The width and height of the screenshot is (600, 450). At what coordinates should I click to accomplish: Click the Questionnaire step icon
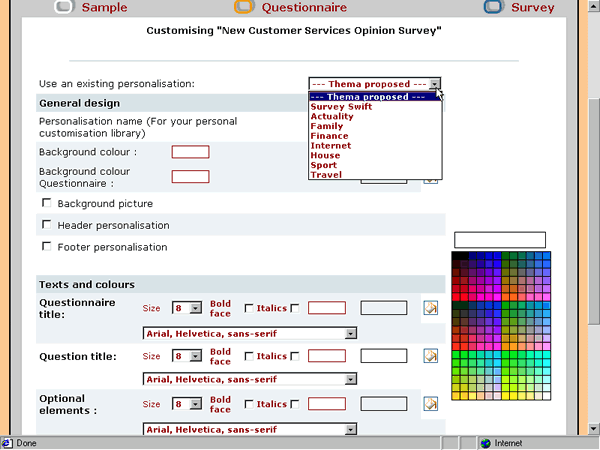tap(244, 7)
